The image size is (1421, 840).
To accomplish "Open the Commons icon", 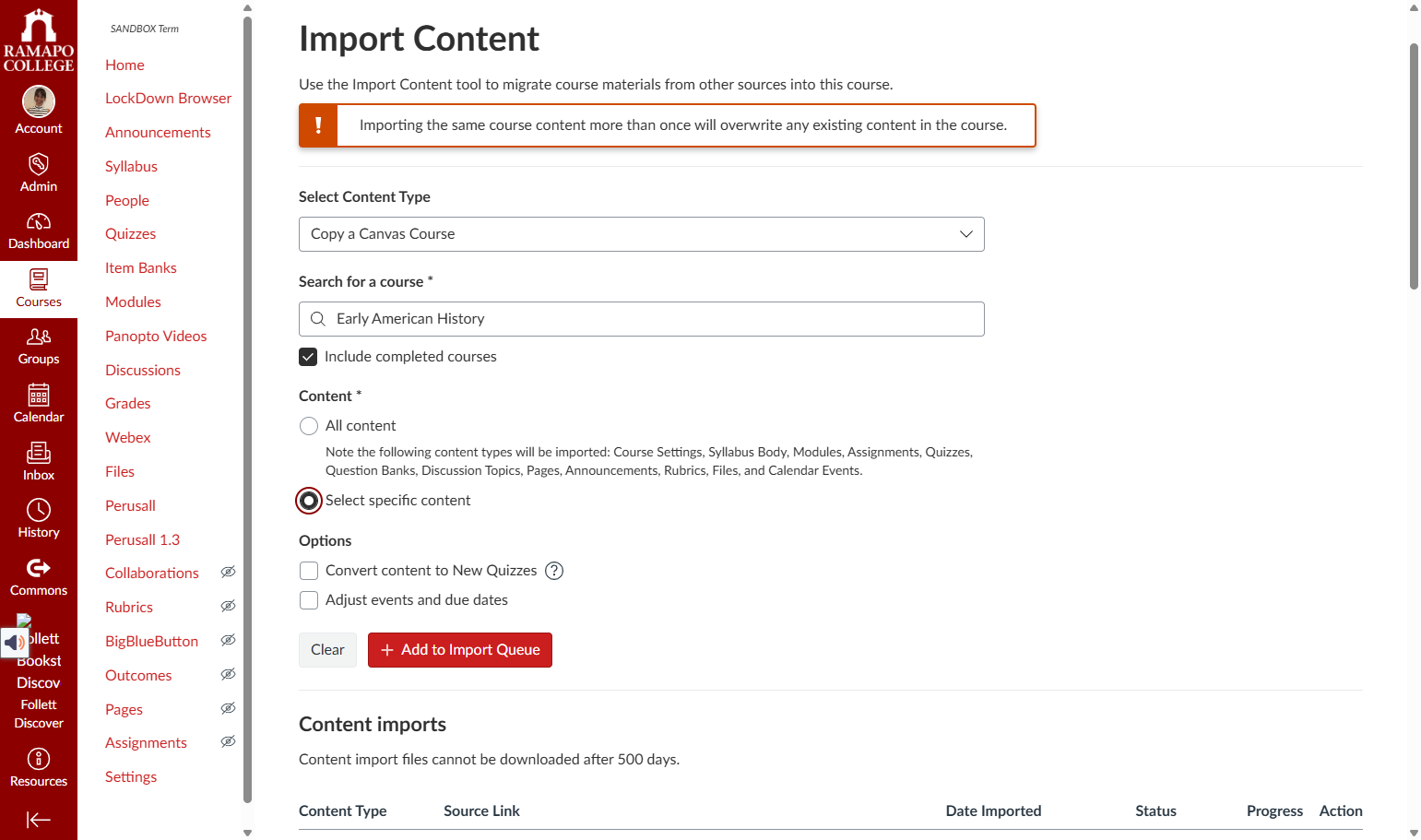I will pyautogui.click(x=39, y=568).
